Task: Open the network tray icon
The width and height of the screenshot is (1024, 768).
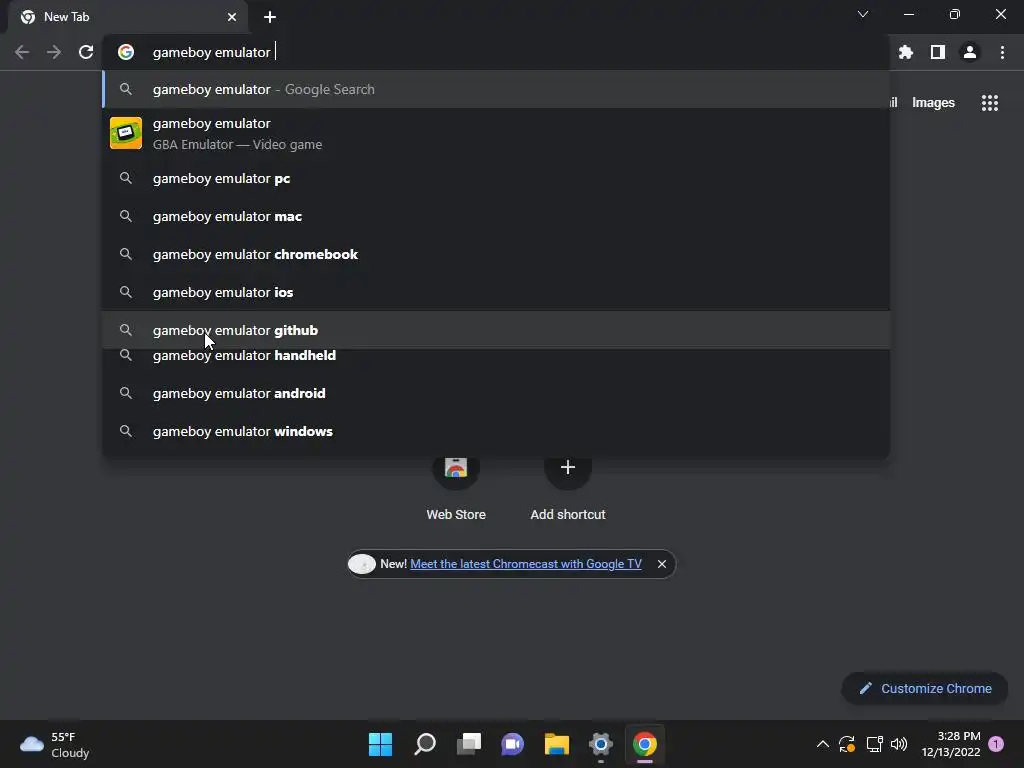Action: coord(874,744)
